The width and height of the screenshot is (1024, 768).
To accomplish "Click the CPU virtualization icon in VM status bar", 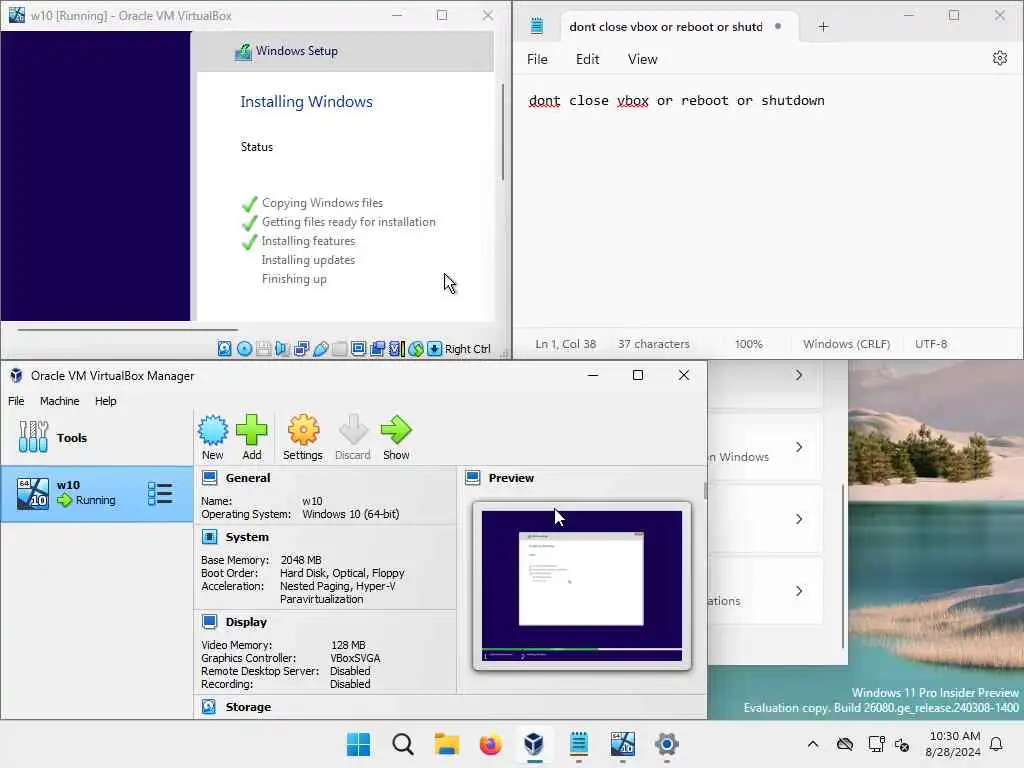I will point(396,349).
